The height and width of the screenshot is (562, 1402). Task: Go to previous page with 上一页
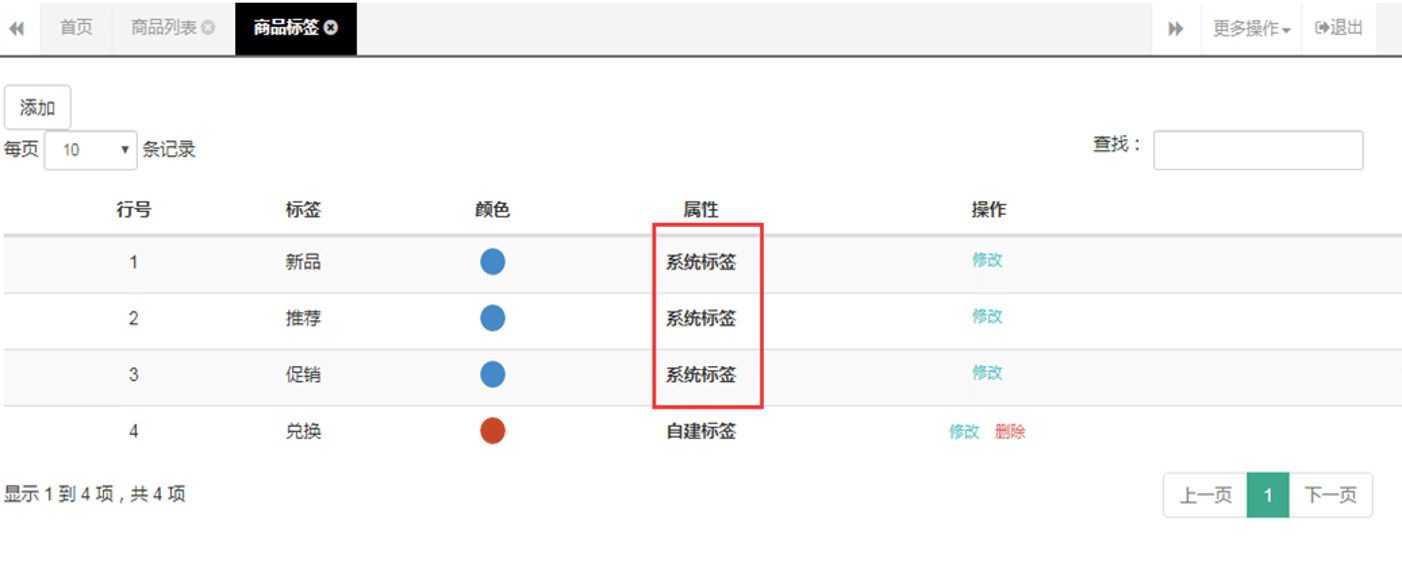tap(1205, 495)
